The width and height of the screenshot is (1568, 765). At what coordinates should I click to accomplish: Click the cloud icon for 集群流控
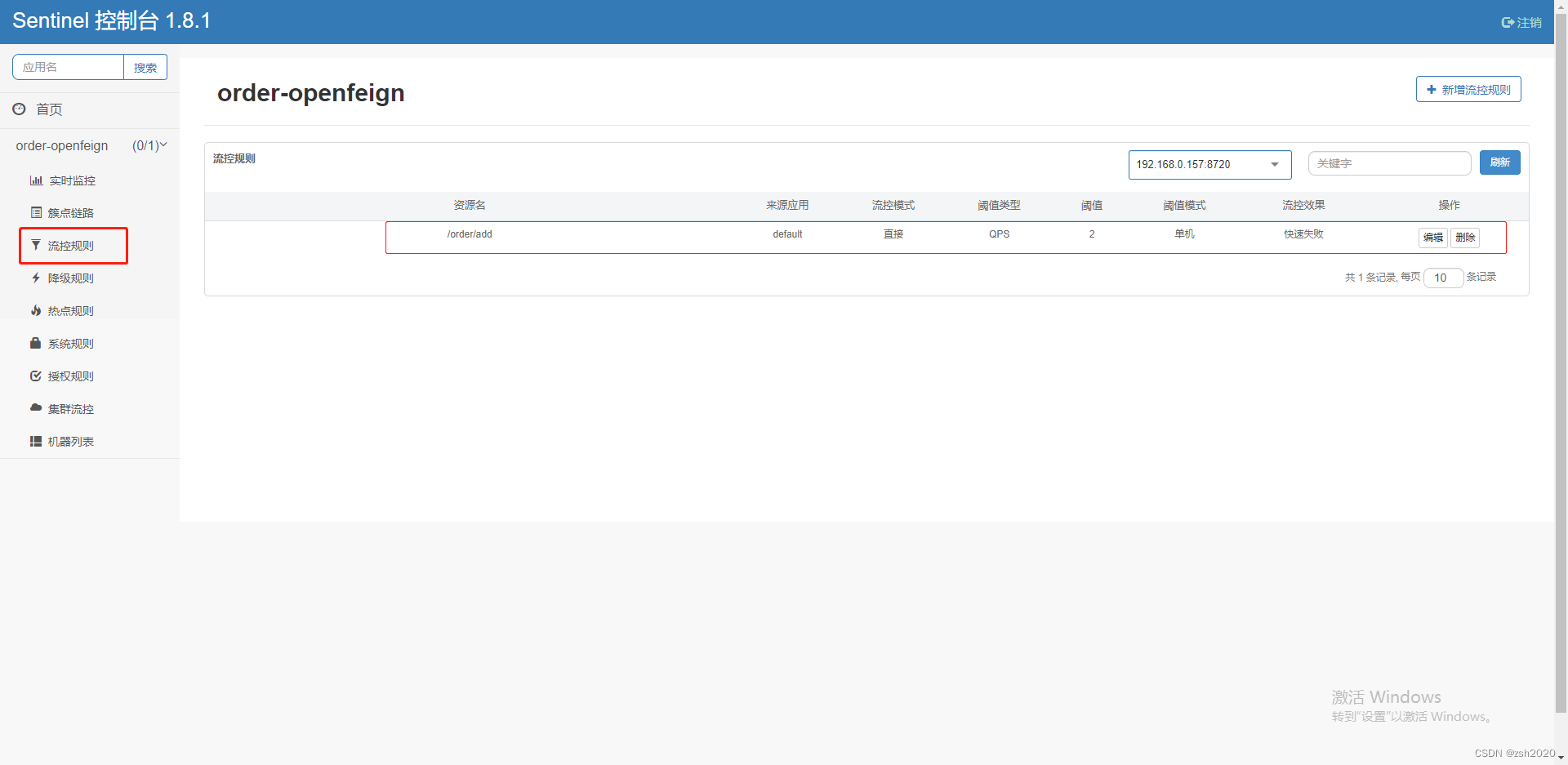pos(36,407)
